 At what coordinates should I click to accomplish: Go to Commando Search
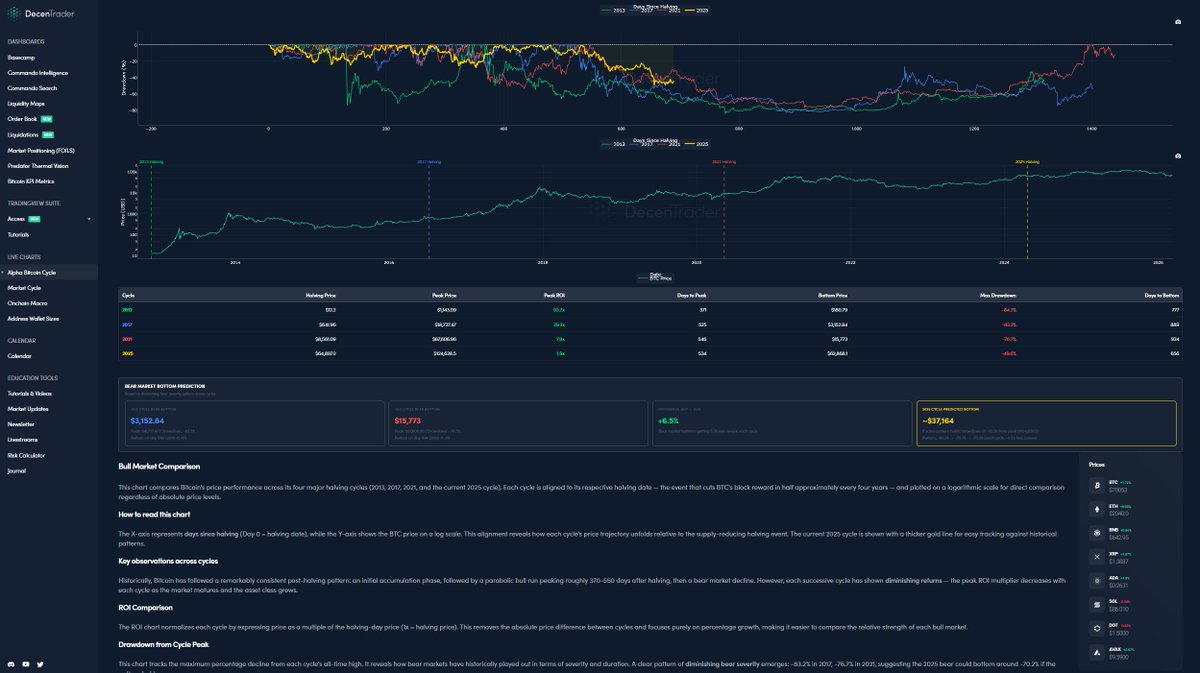click(x=32, y=88)
